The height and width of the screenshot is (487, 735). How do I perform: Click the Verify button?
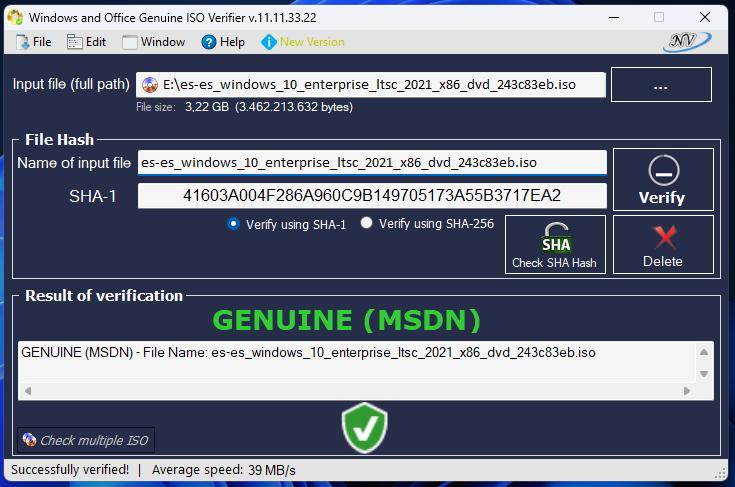(663, 180)
